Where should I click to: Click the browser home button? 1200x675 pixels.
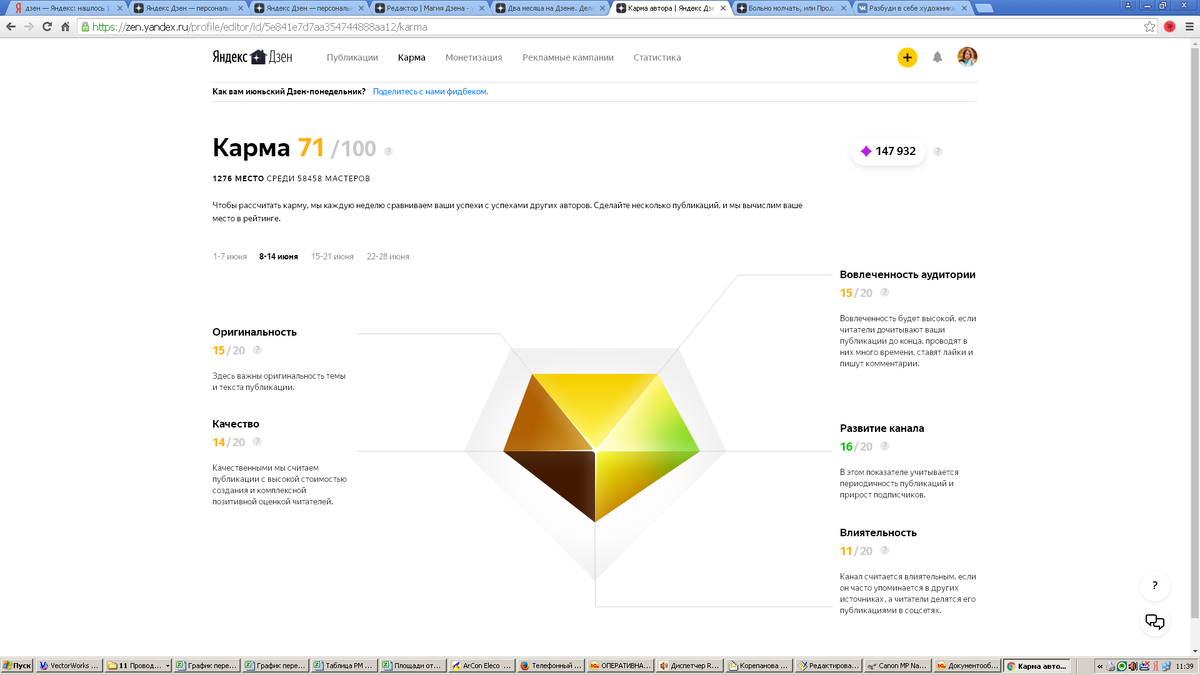point(65,27)
